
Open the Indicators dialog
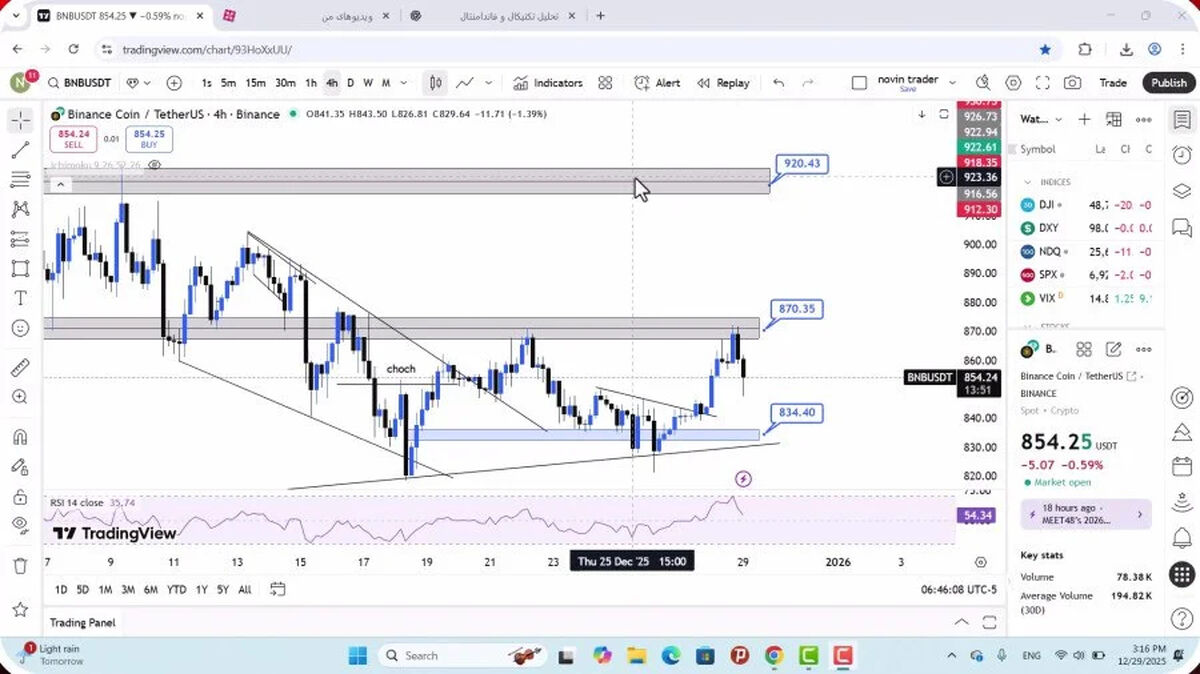click(x=548, y=83)
